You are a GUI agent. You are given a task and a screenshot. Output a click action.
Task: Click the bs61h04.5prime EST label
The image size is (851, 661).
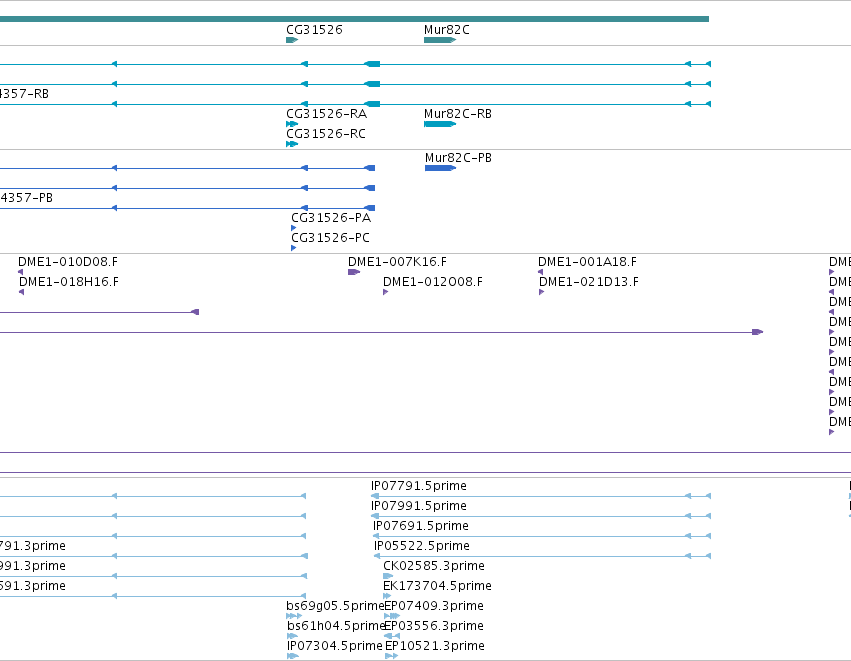[336, 626]
